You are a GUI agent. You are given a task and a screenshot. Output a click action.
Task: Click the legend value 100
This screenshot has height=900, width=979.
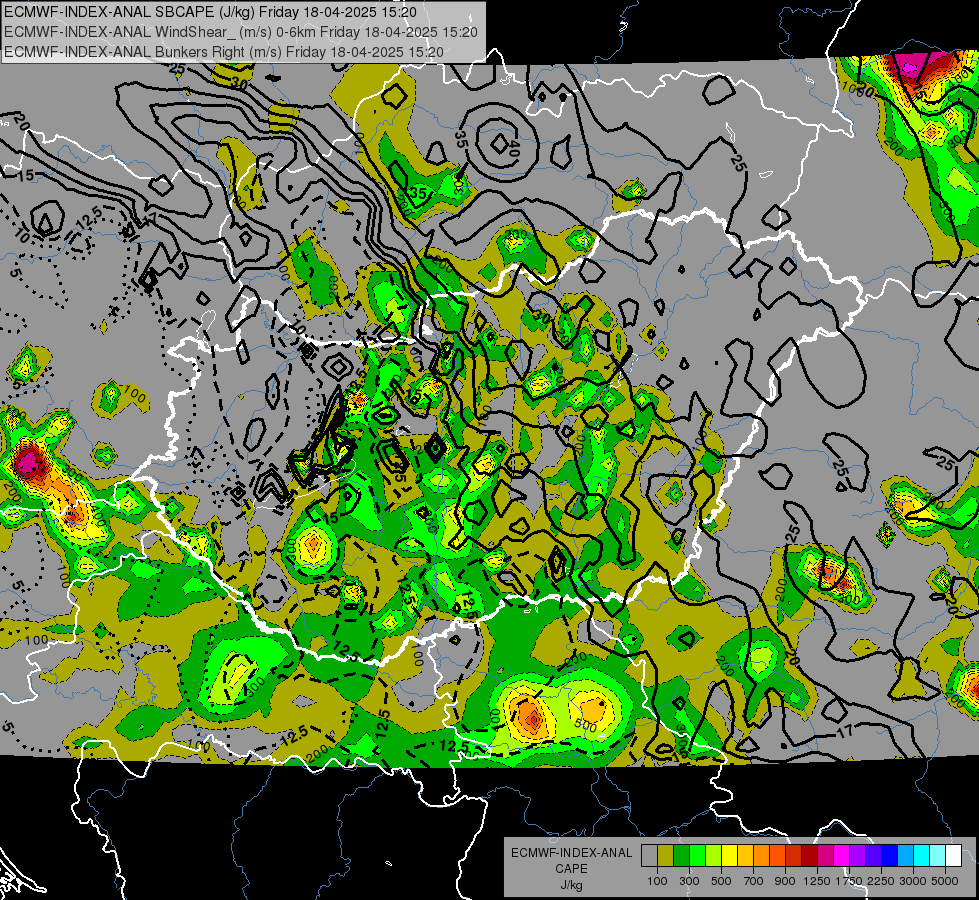click(x=657, y=881)
